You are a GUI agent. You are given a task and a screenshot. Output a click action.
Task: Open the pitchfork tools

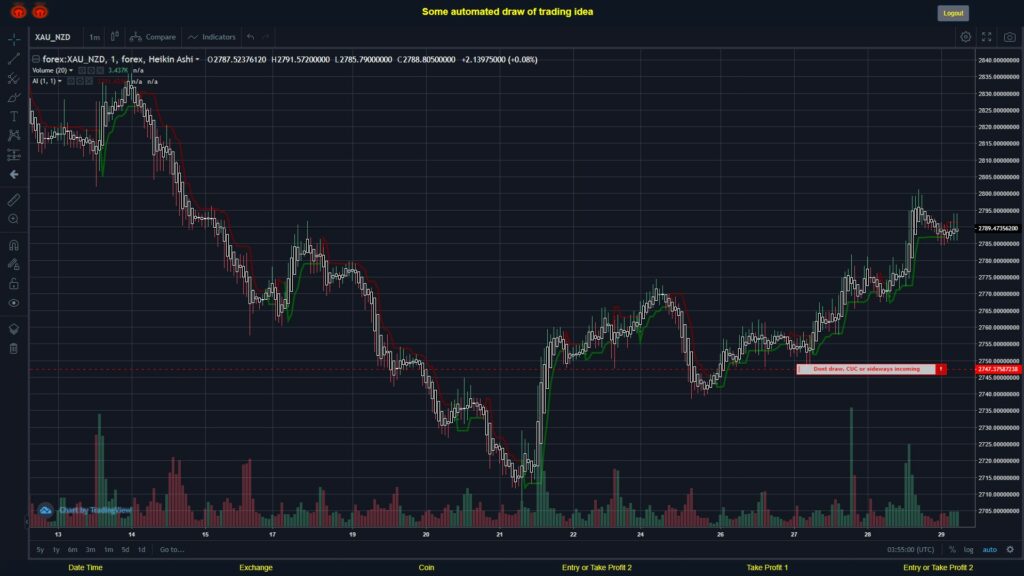tap(14, 78)
